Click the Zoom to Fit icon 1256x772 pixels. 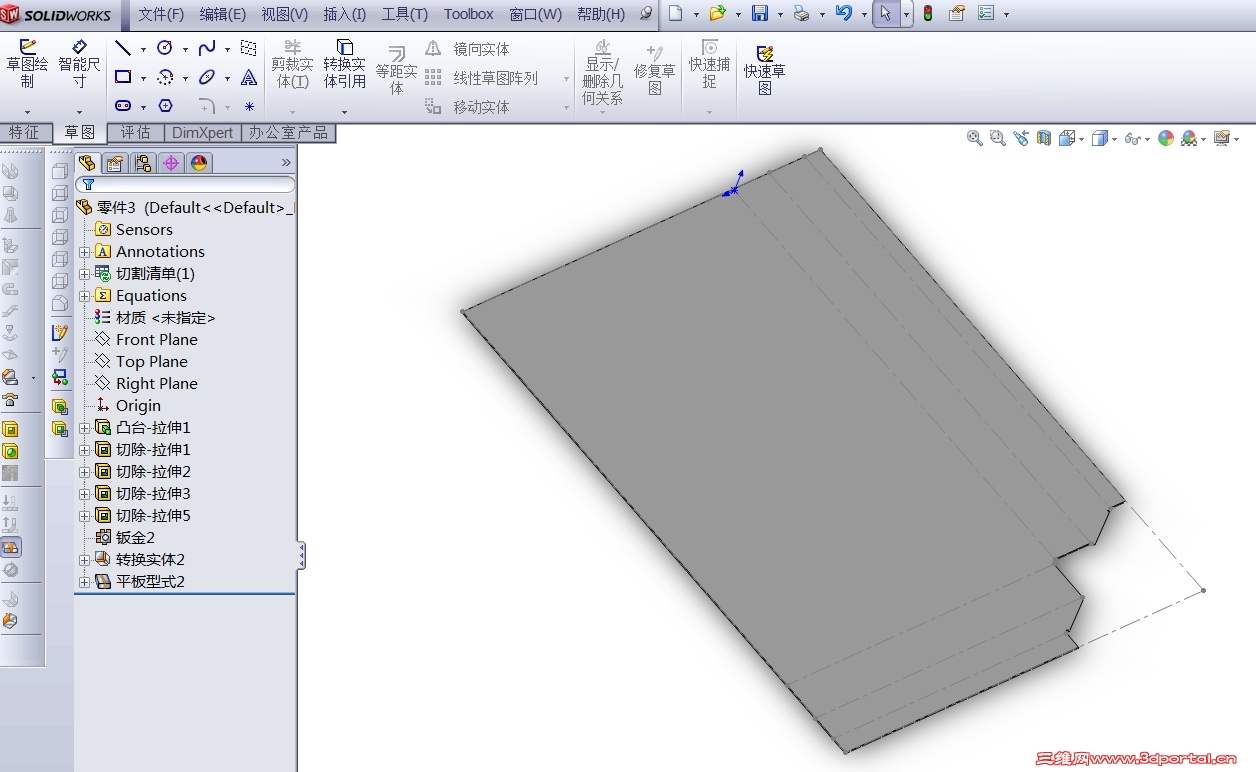(x=975, y=139)
